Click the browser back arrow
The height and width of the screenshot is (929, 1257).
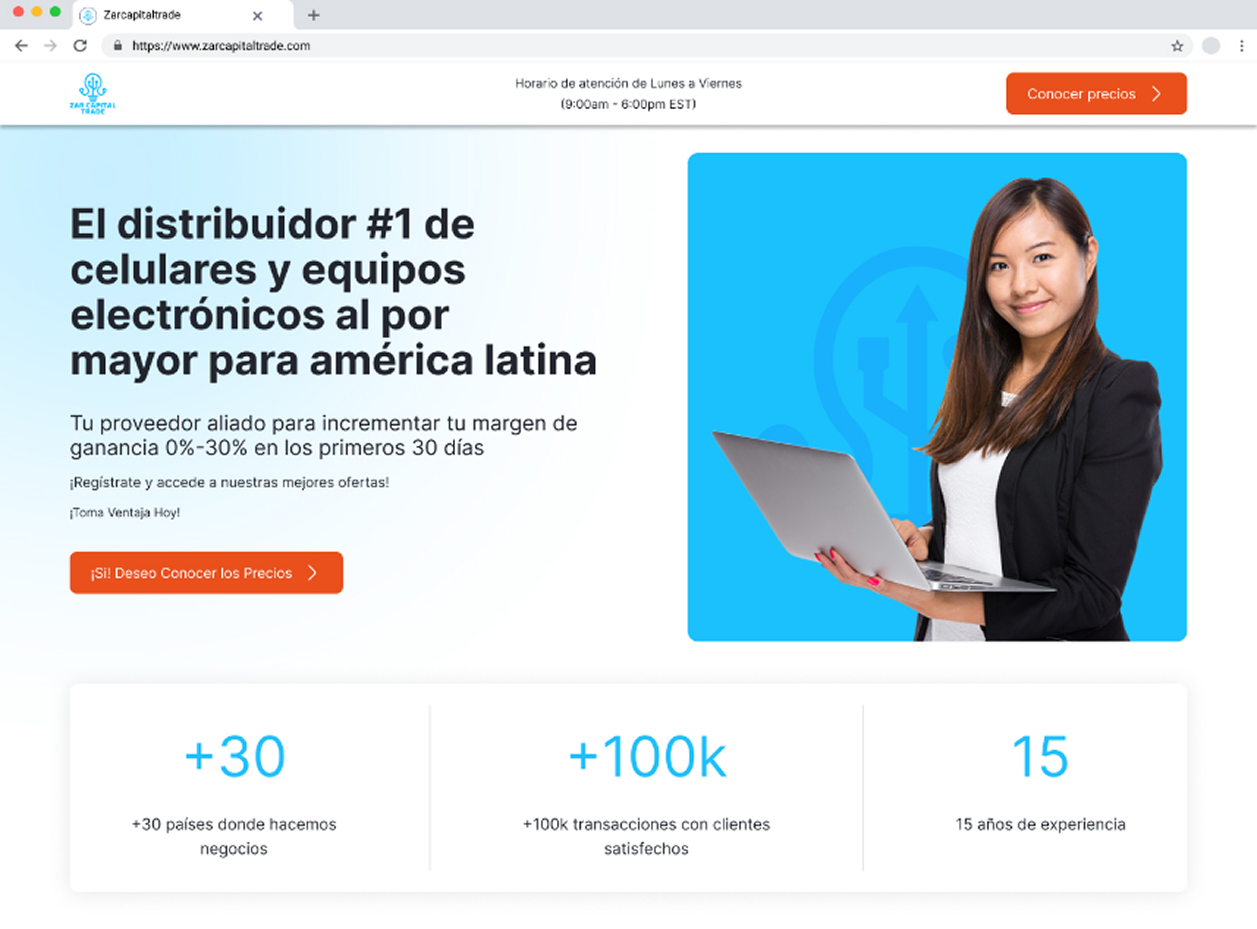point(21,46)
